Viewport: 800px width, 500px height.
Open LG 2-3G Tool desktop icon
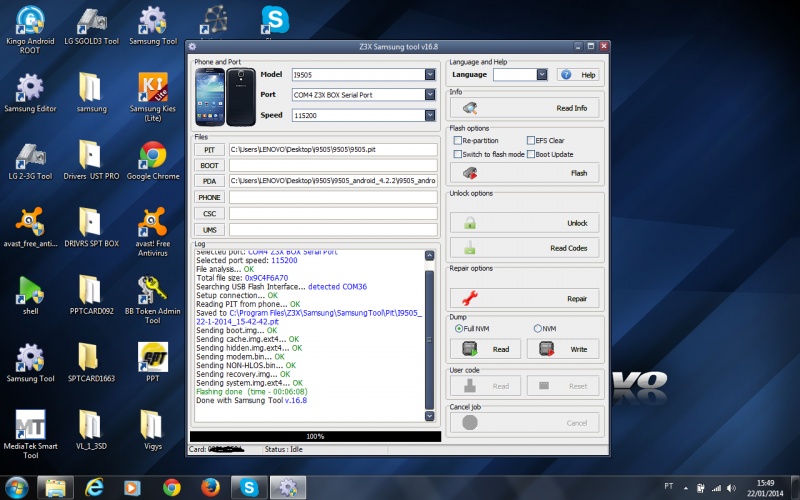coord(30,161)
